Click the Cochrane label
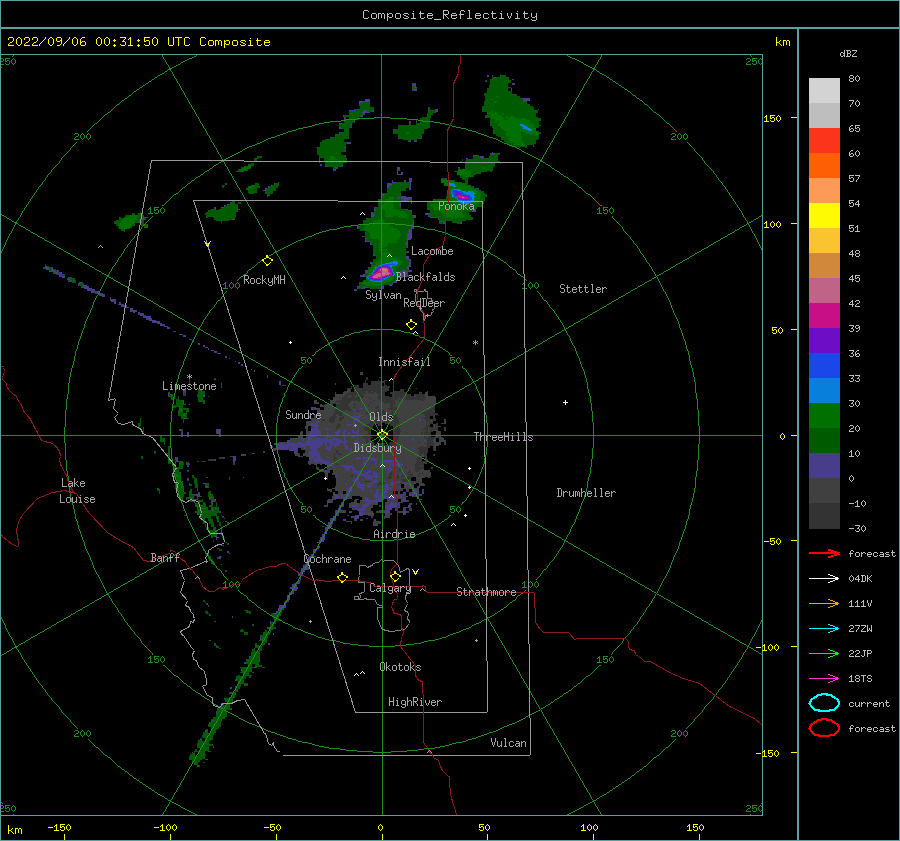 pyautogui.click(x=327, y=559)
